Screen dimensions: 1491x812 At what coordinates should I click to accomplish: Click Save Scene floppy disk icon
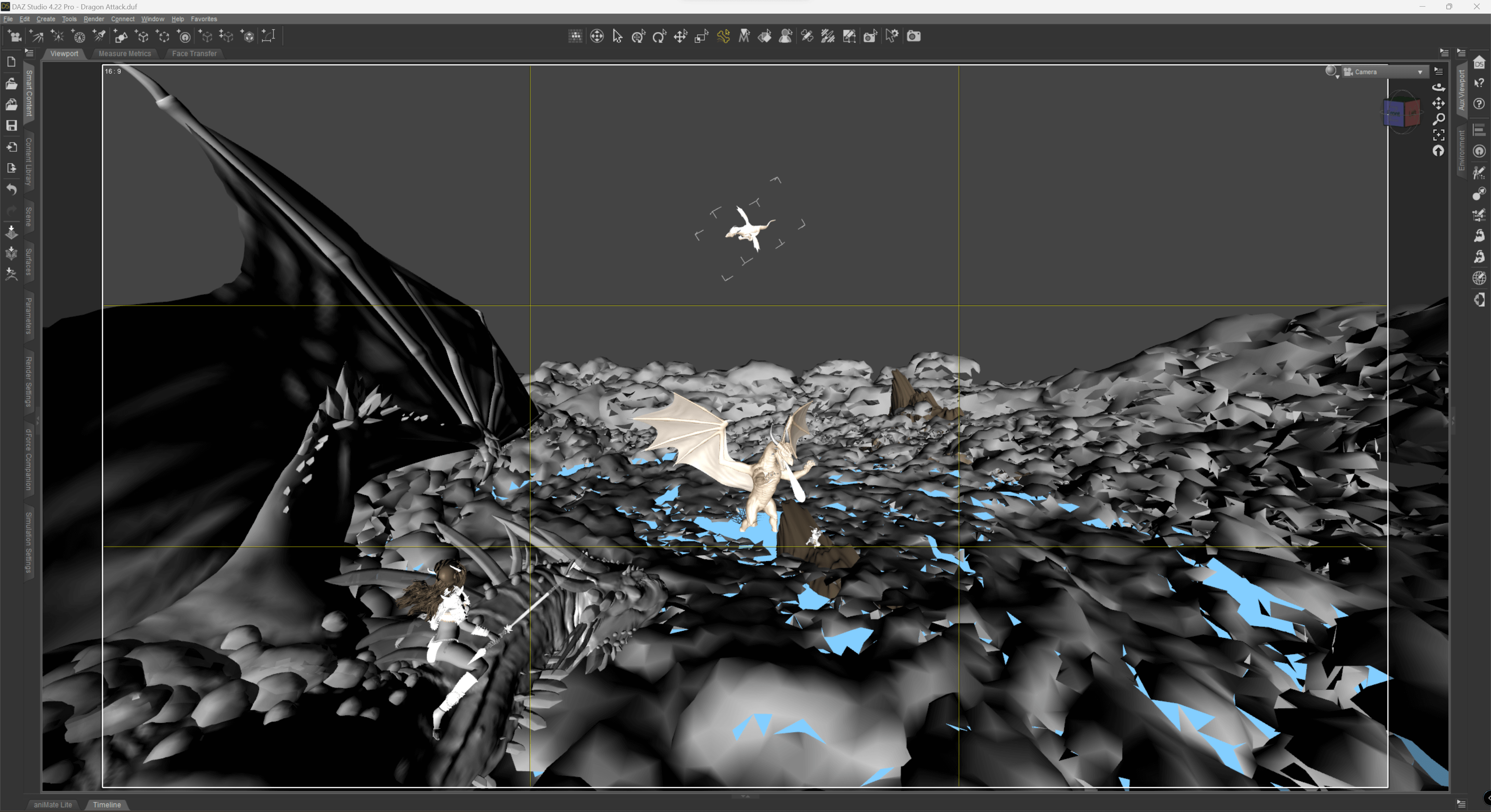click(x=12, y=126)
